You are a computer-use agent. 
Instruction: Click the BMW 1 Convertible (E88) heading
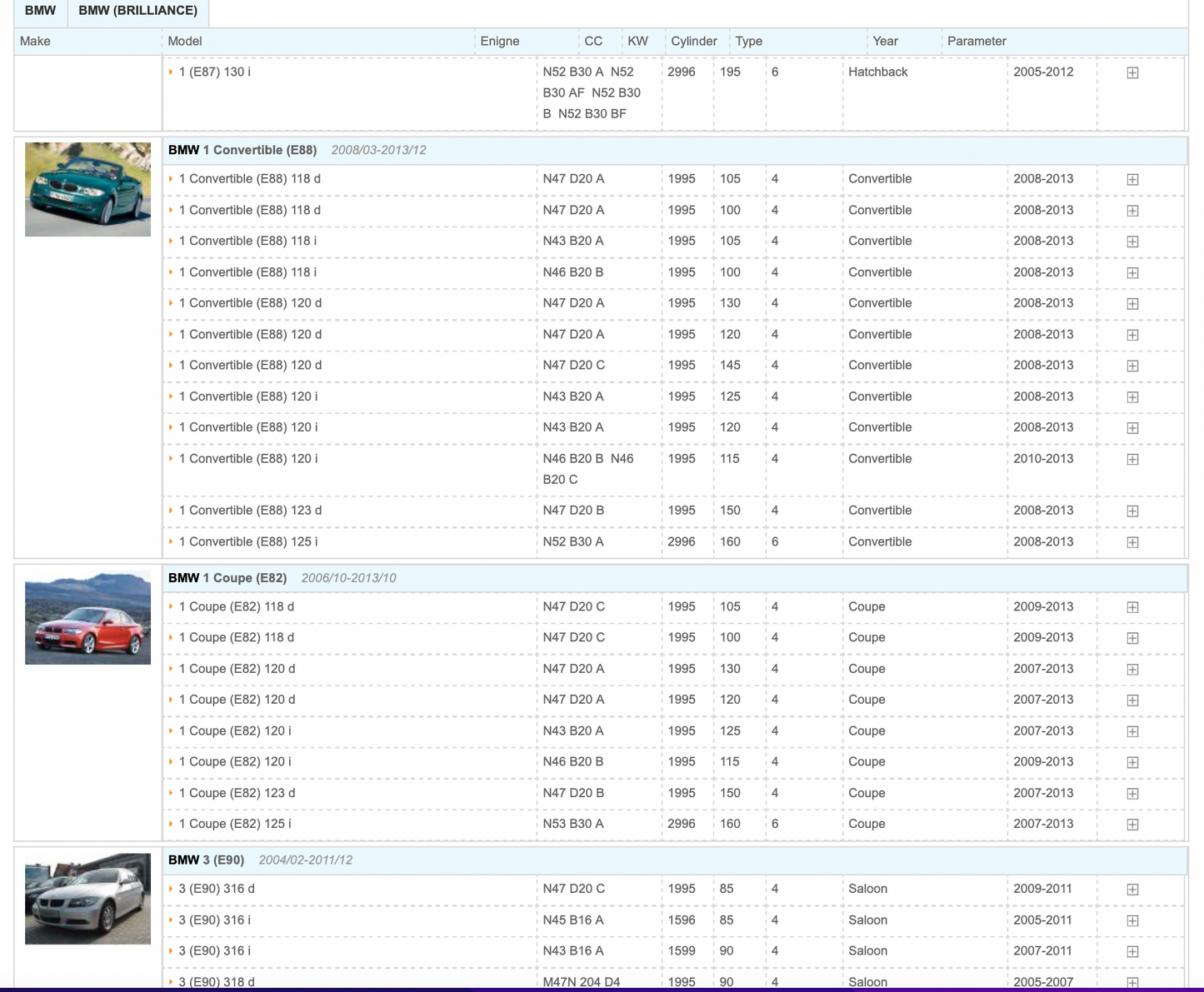pyautogui.click(x=242, y=150)
